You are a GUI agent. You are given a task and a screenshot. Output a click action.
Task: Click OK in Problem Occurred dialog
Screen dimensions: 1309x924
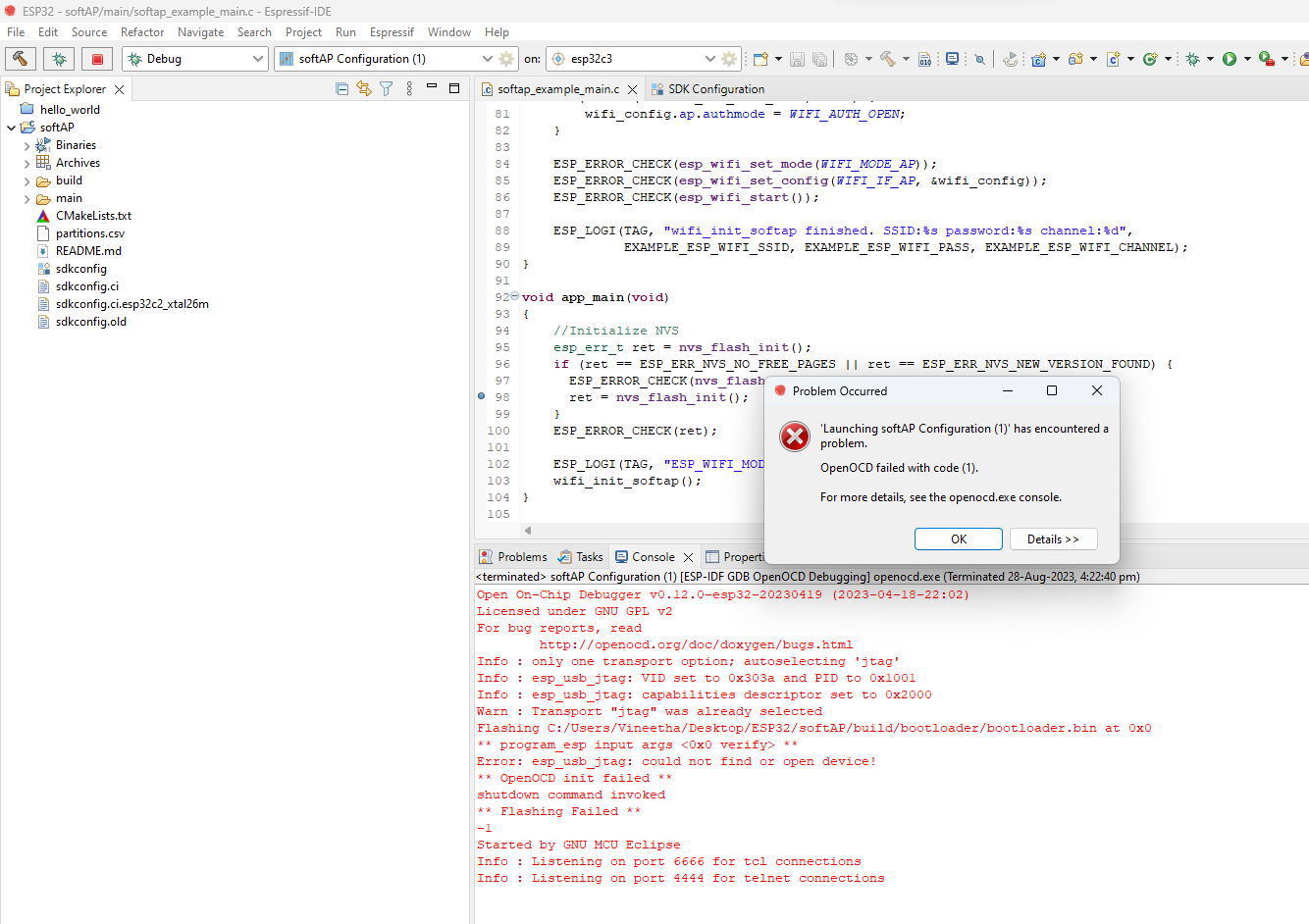959,539
